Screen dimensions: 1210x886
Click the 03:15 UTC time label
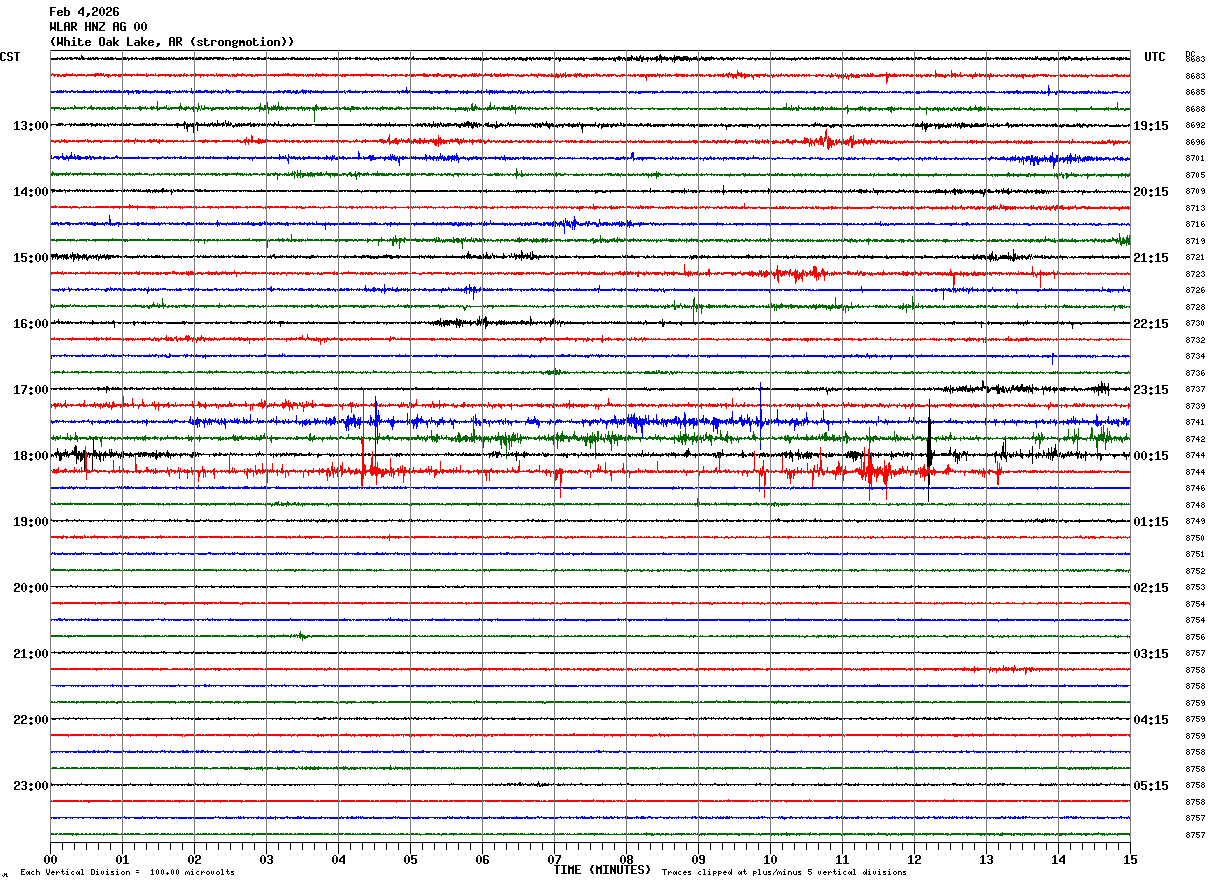click(1151, 654)
